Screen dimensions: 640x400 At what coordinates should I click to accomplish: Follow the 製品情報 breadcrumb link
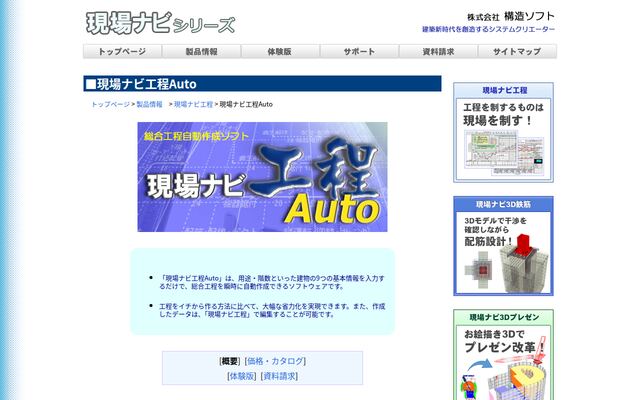pyautogui.click(x=149, y=104)
